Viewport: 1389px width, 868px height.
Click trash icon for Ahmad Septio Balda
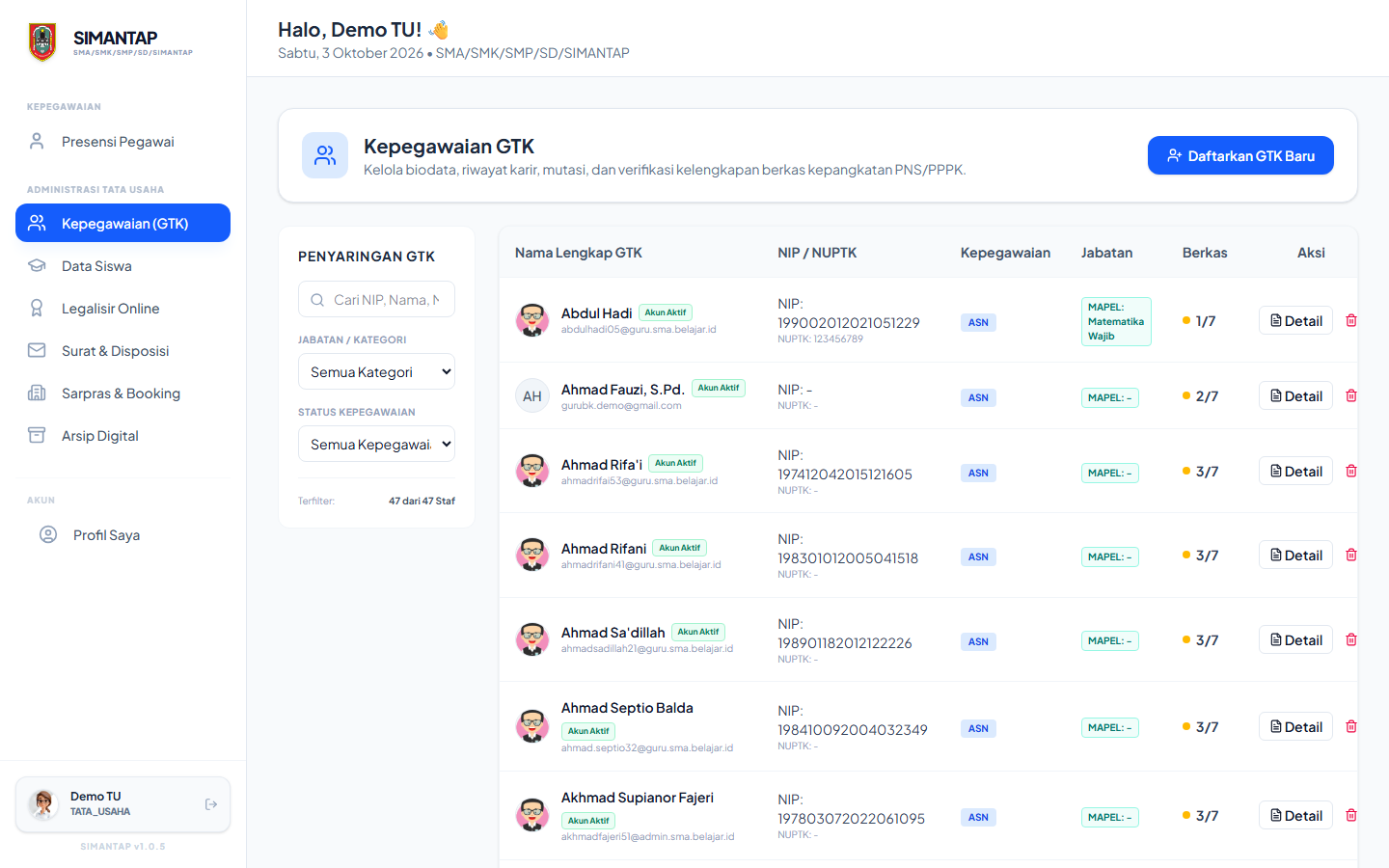click(1351, 726)
